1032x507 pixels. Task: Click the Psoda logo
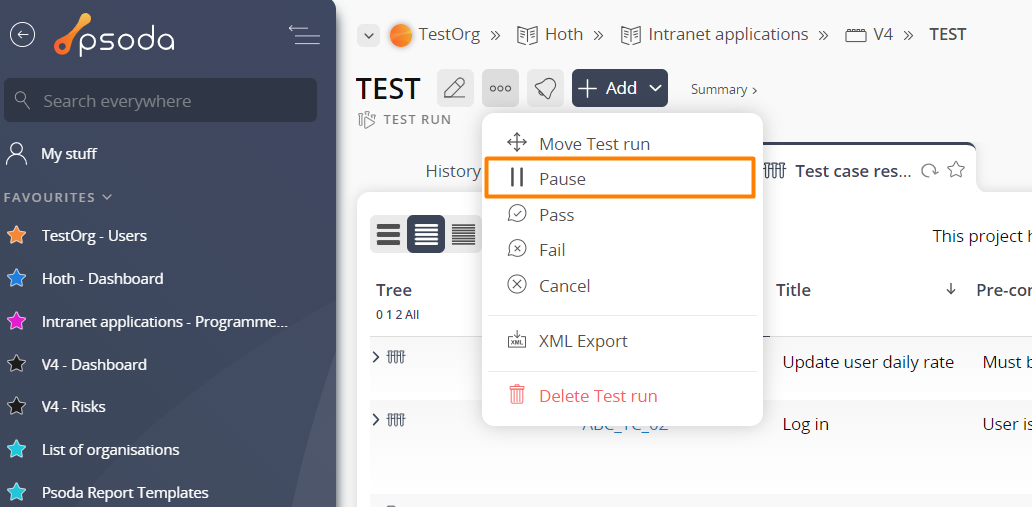(x=114, y=35)
